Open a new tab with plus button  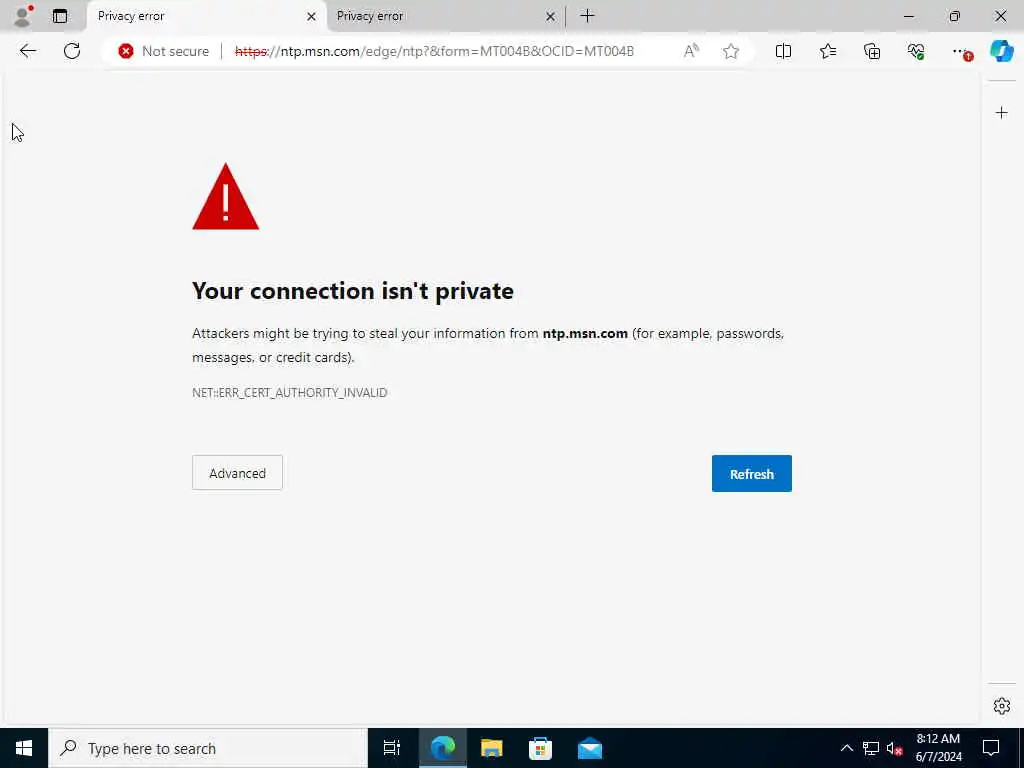(587, 16)
